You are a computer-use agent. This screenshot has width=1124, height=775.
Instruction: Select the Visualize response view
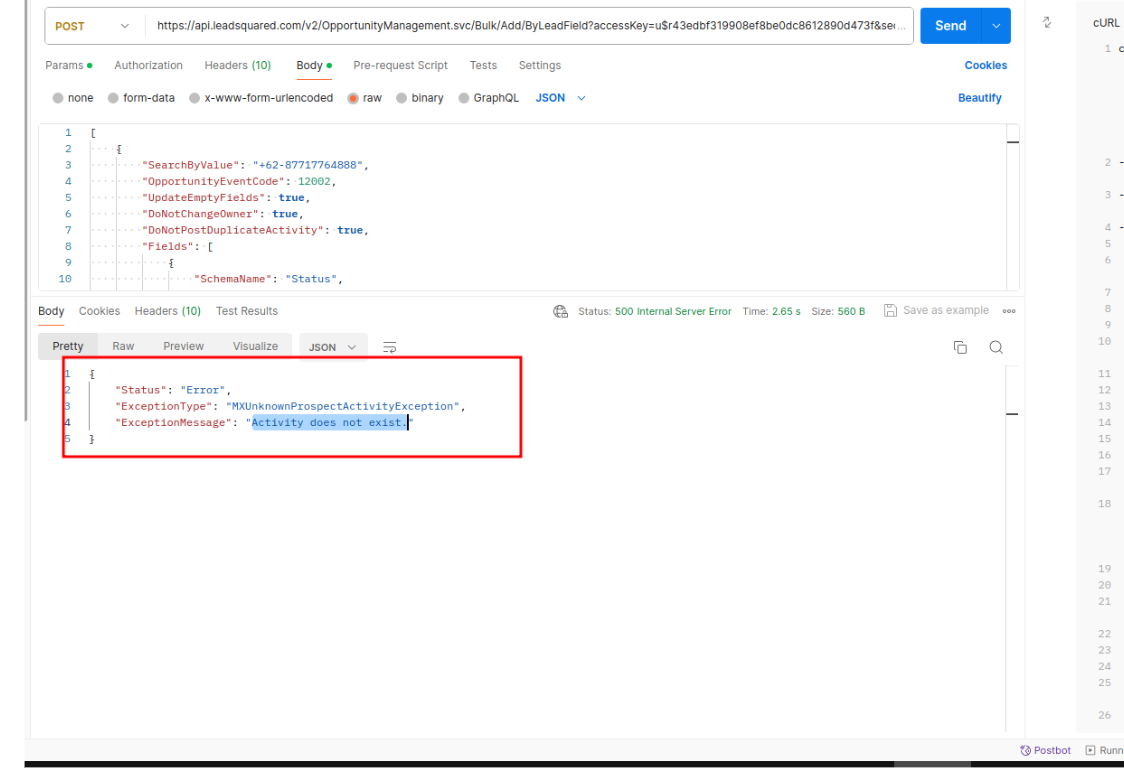pyautogui.click(x=255, y=346)
